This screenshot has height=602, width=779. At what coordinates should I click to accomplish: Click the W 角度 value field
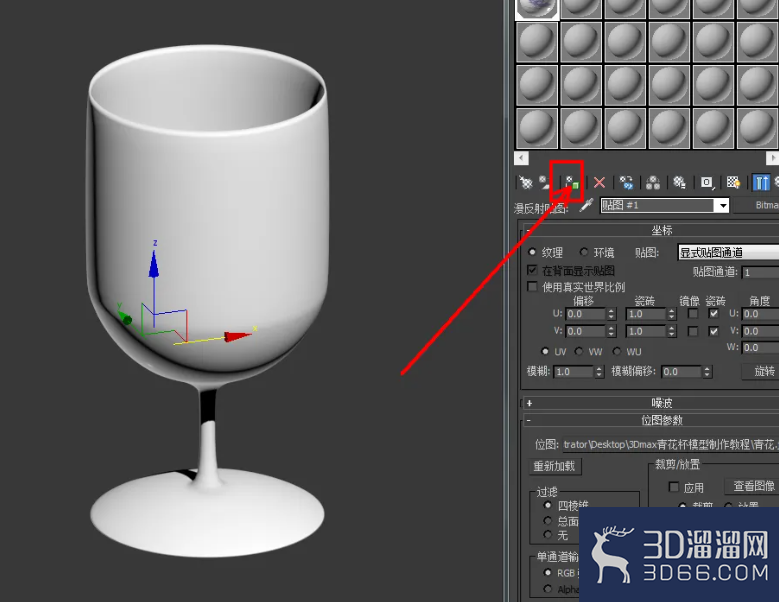760,348
